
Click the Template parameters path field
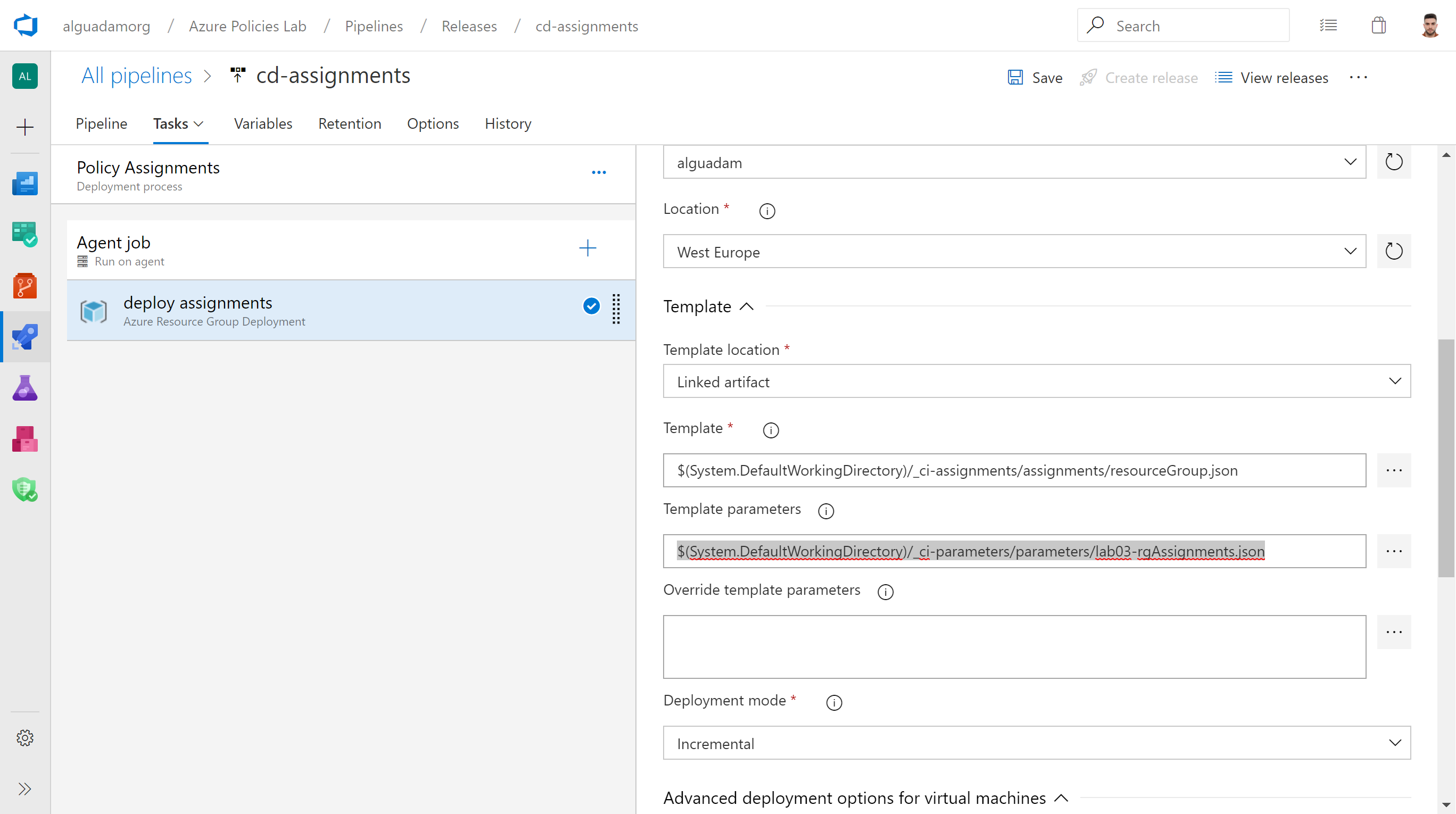pos(1014,551)
